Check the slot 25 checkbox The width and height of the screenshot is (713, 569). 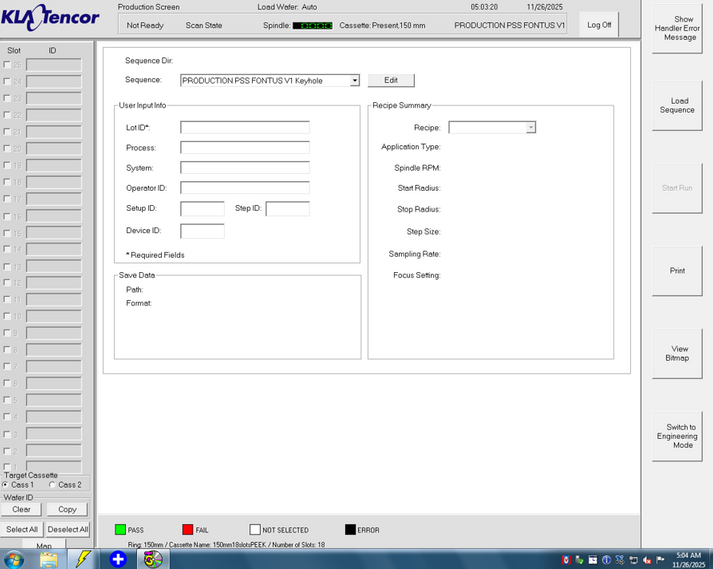tap(7, 65)
